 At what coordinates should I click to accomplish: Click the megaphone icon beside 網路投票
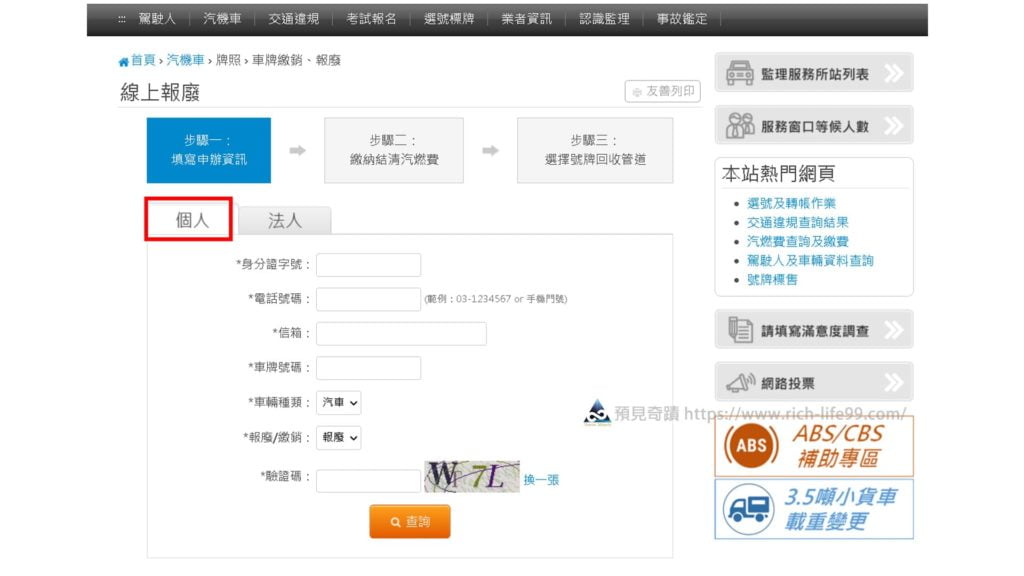click(740, 383)
